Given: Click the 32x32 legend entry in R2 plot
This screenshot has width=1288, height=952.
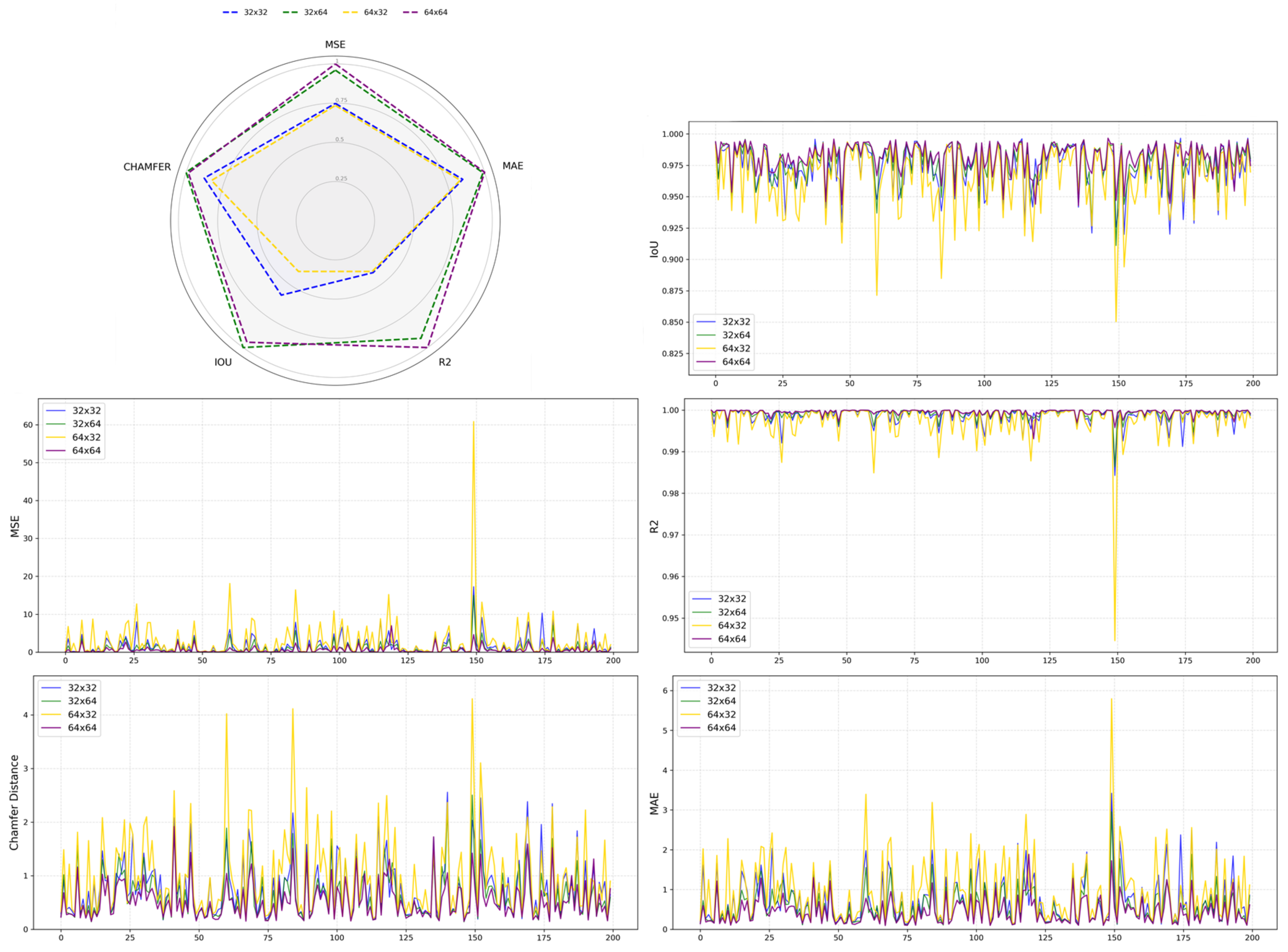Looking at the screenshot, I should click(731, 598).
